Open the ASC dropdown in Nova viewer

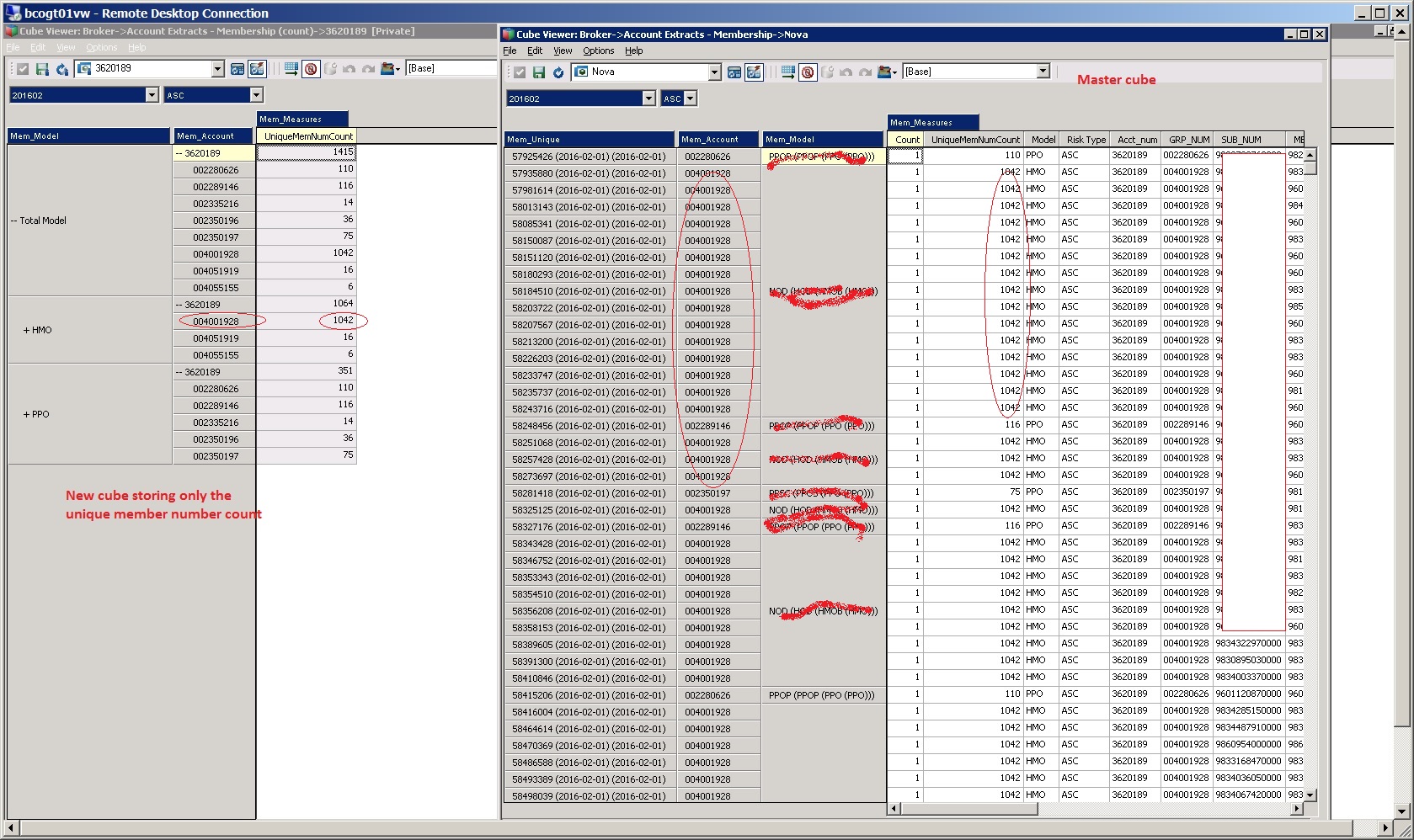691,98
